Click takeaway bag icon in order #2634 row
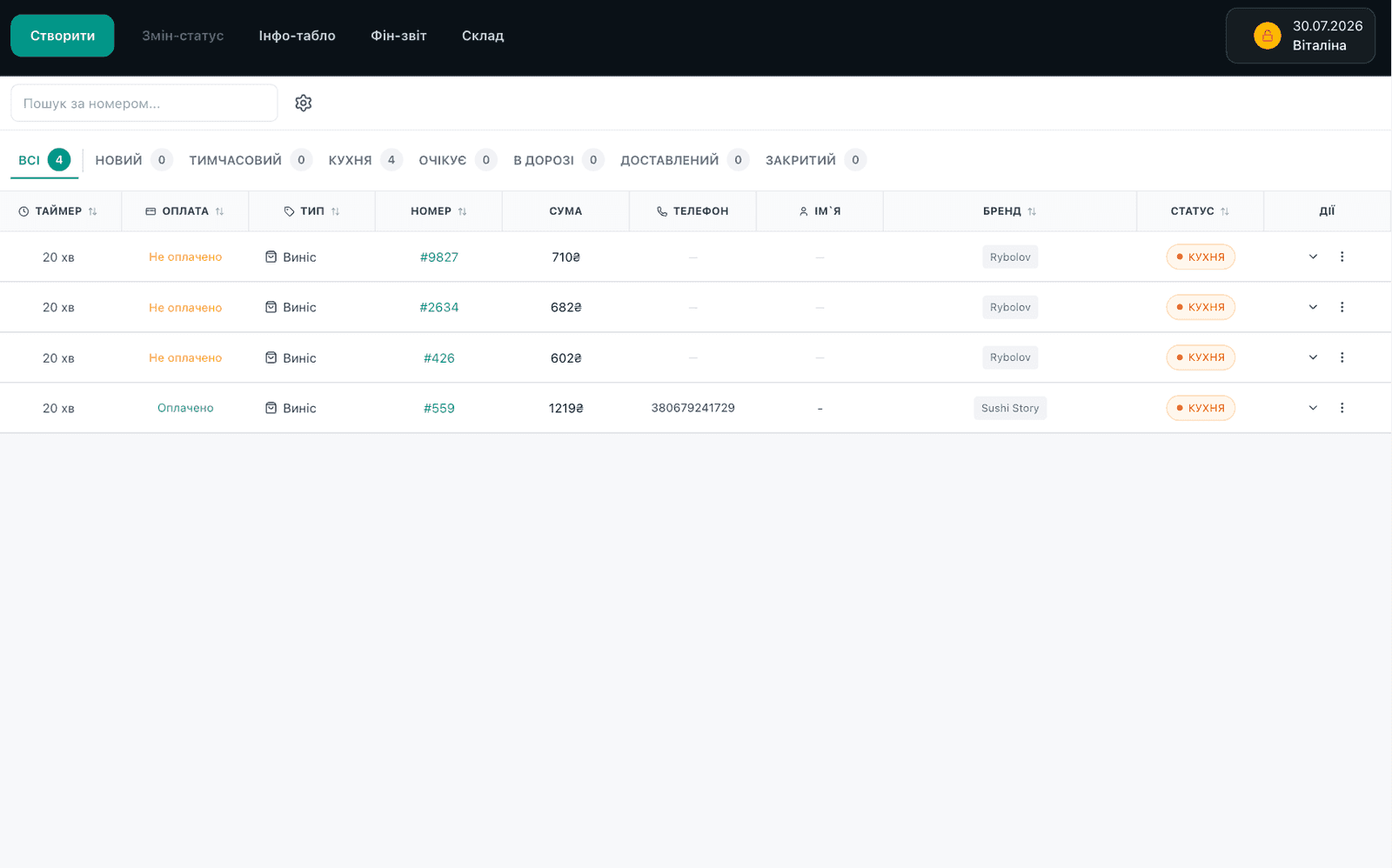The height and width of the screenshot is (868, 1392). 271,307
